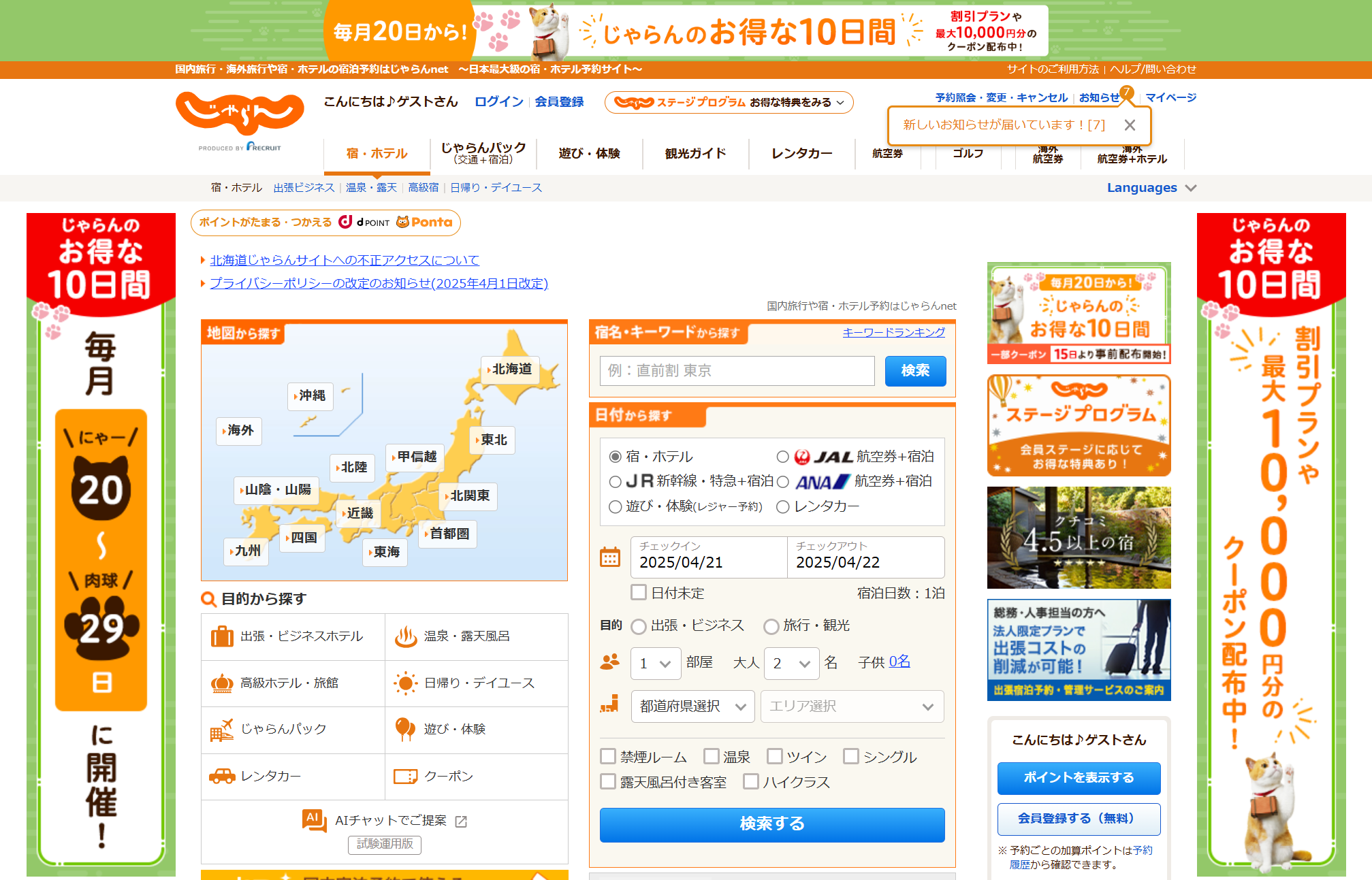Switch to the 宿・ホテル tab
Viewport: 1372px width, 880px height.
click(x=377, y=154)
